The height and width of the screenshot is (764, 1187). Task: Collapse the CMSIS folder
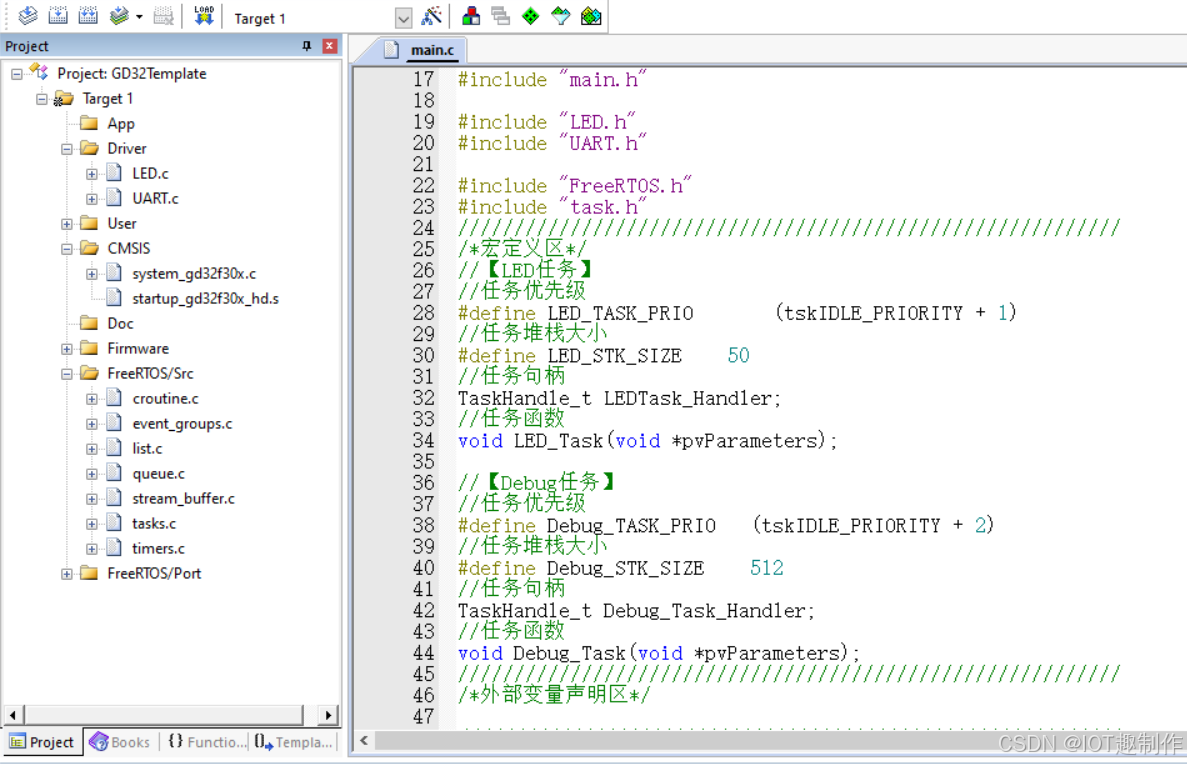click(x=67, y=249)
